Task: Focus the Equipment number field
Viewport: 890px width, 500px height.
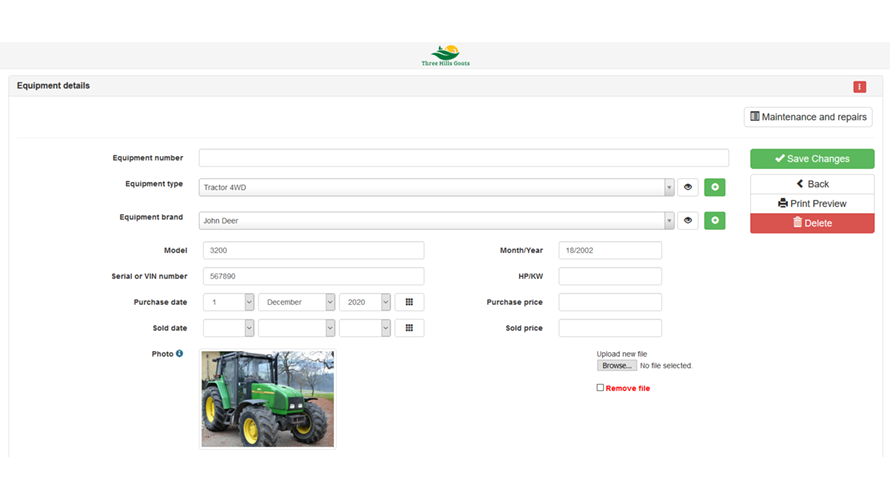Action: tap(464, 158)
